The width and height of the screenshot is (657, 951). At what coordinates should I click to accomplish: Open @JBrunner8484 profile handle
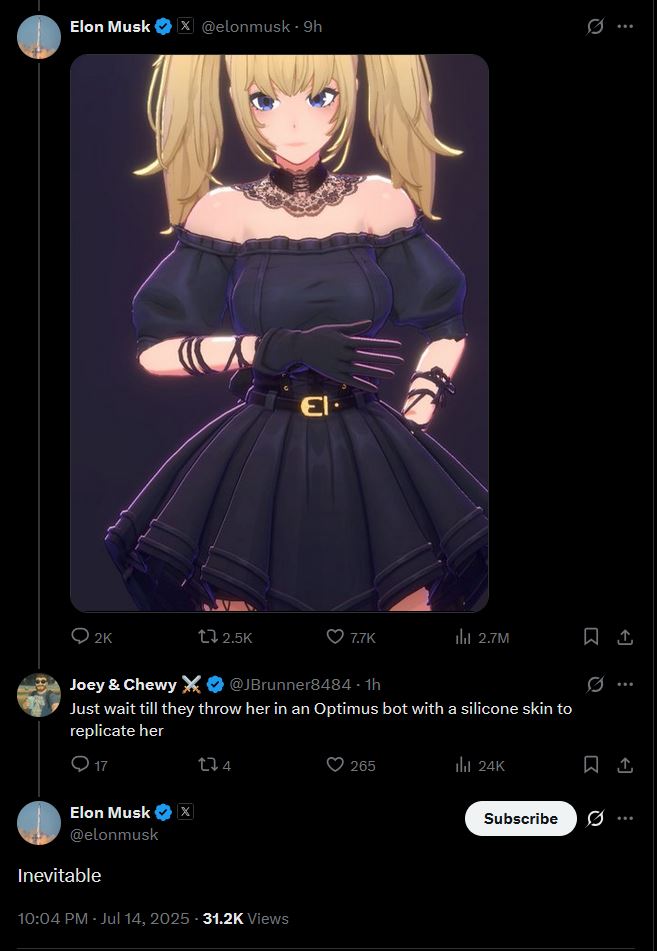coord(290,684)
